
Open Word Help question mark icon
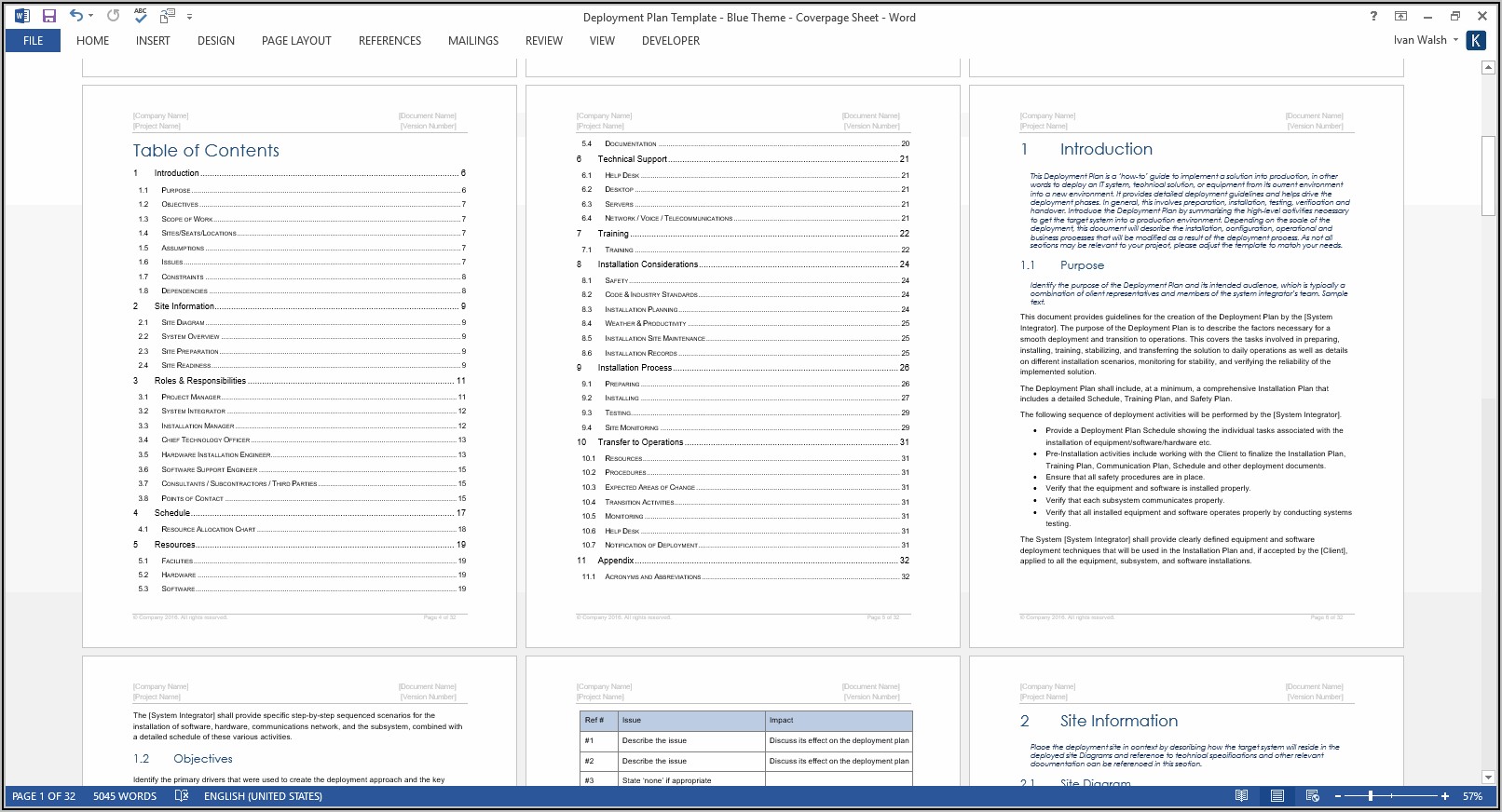click(x=1373, y=16)
